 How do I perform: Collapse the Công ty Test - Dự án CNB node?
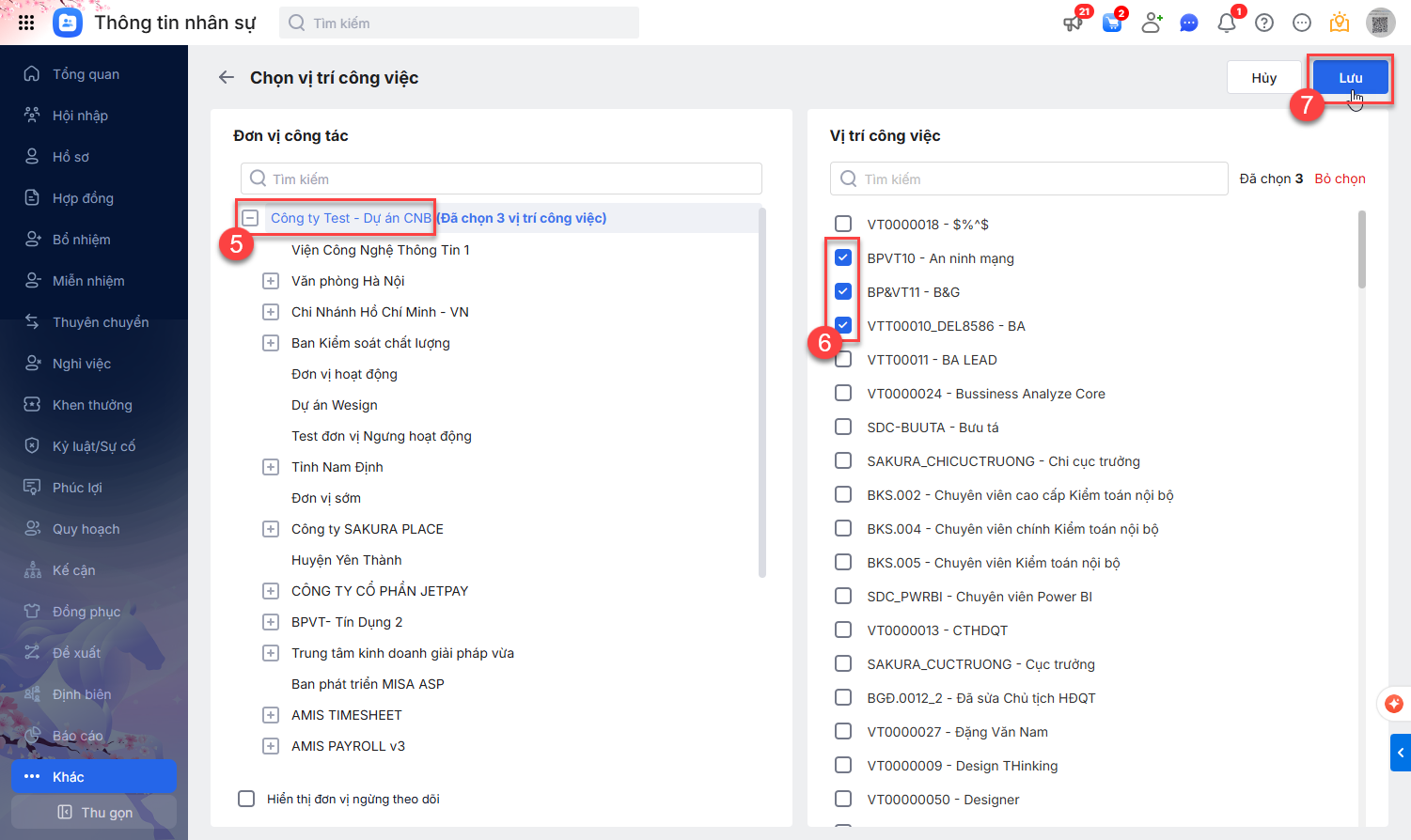coord(250,218)
